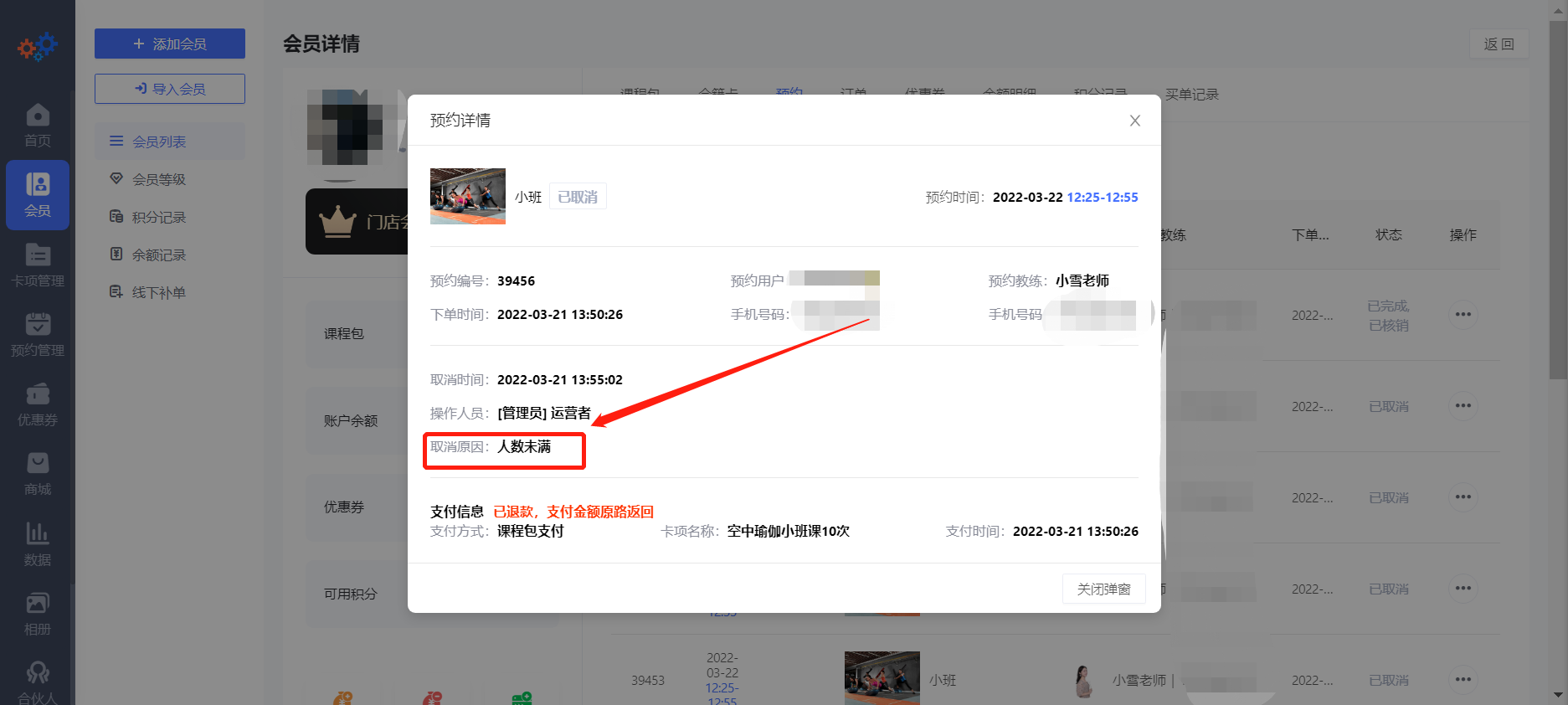Switch to the 买单记录 tab
The width and height of the screenshot is (1568, 705).
(x=1191, y=95)
